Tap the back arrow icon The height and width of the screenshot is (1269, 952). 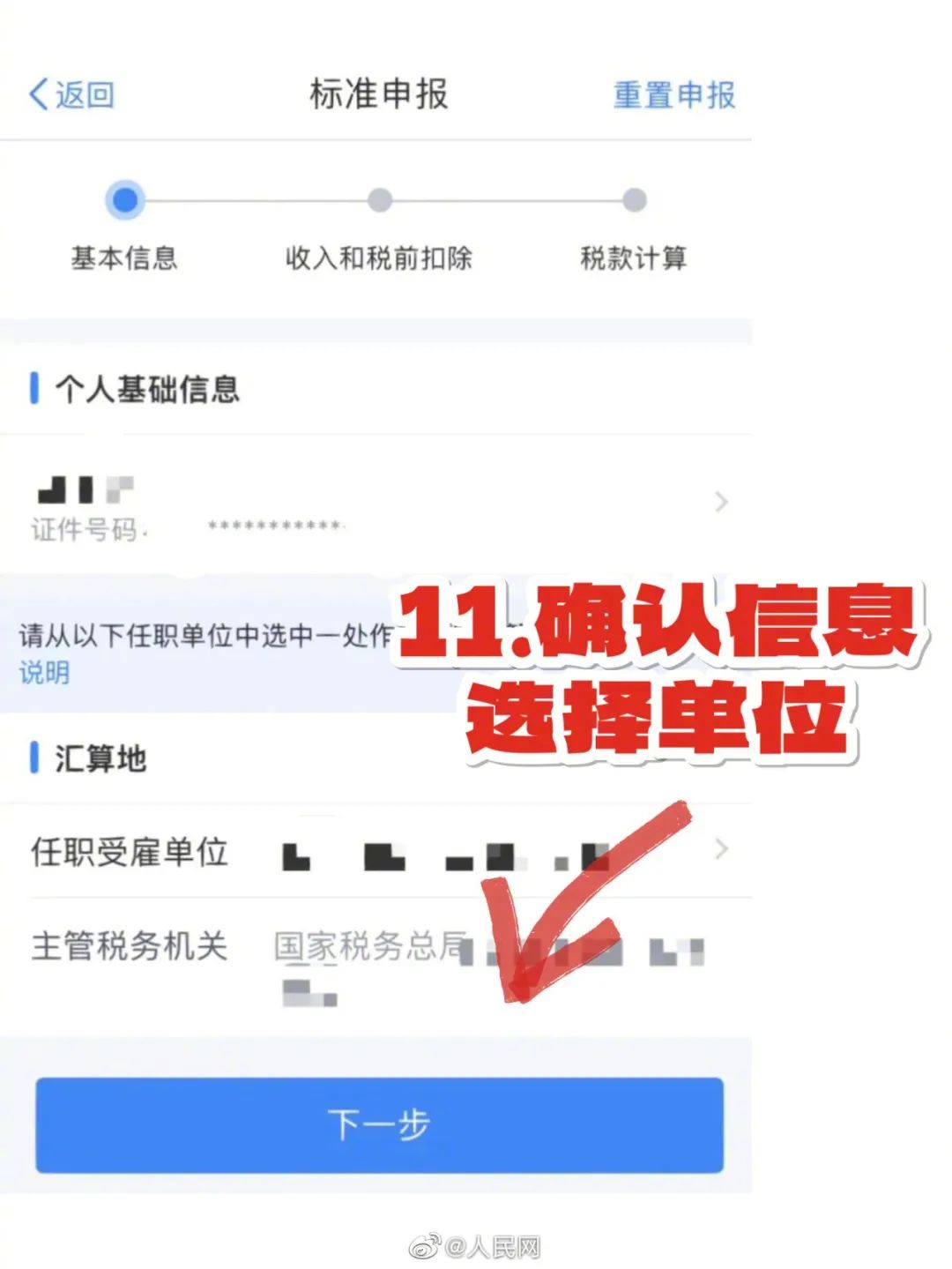tap(39, 93)
